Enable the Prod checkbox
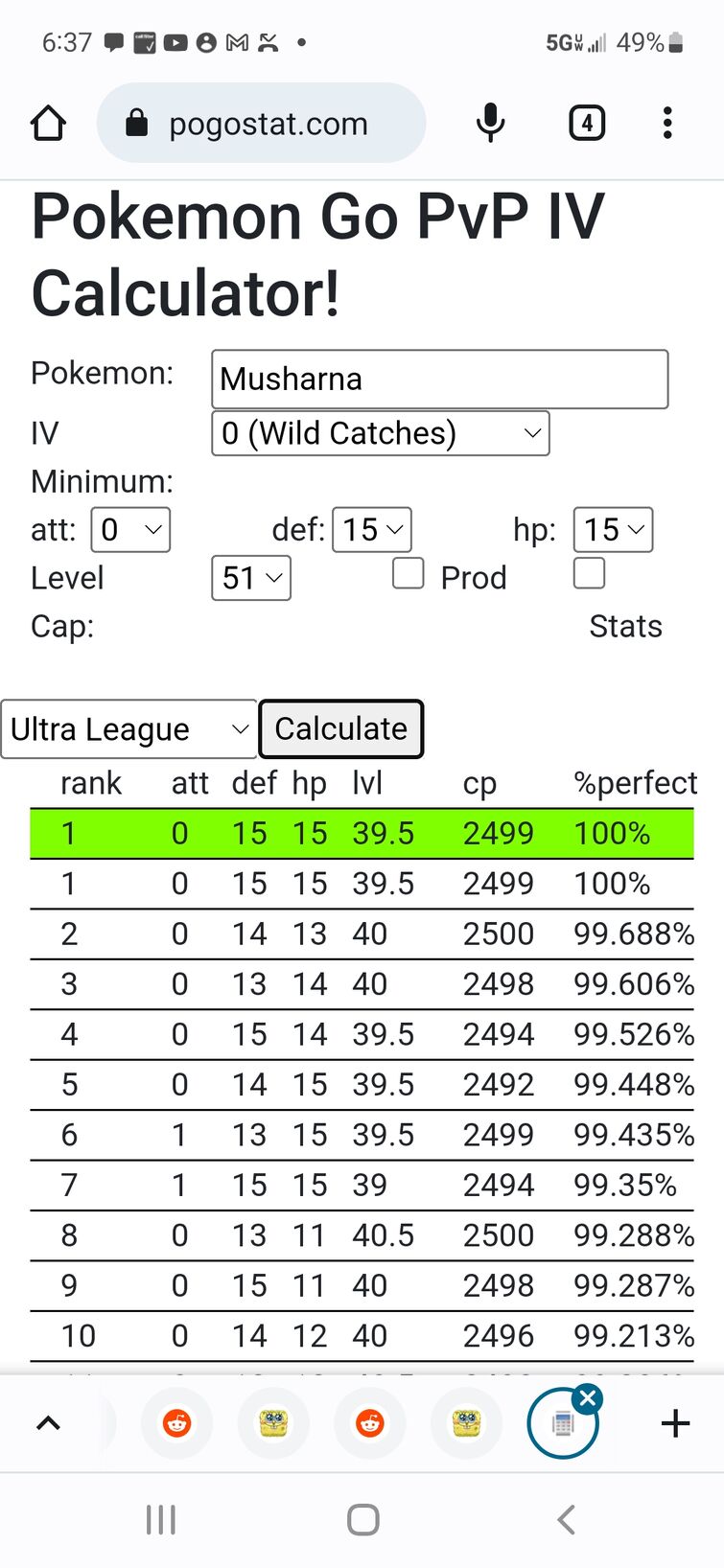 pyautogui.click(x=409, y=573)
